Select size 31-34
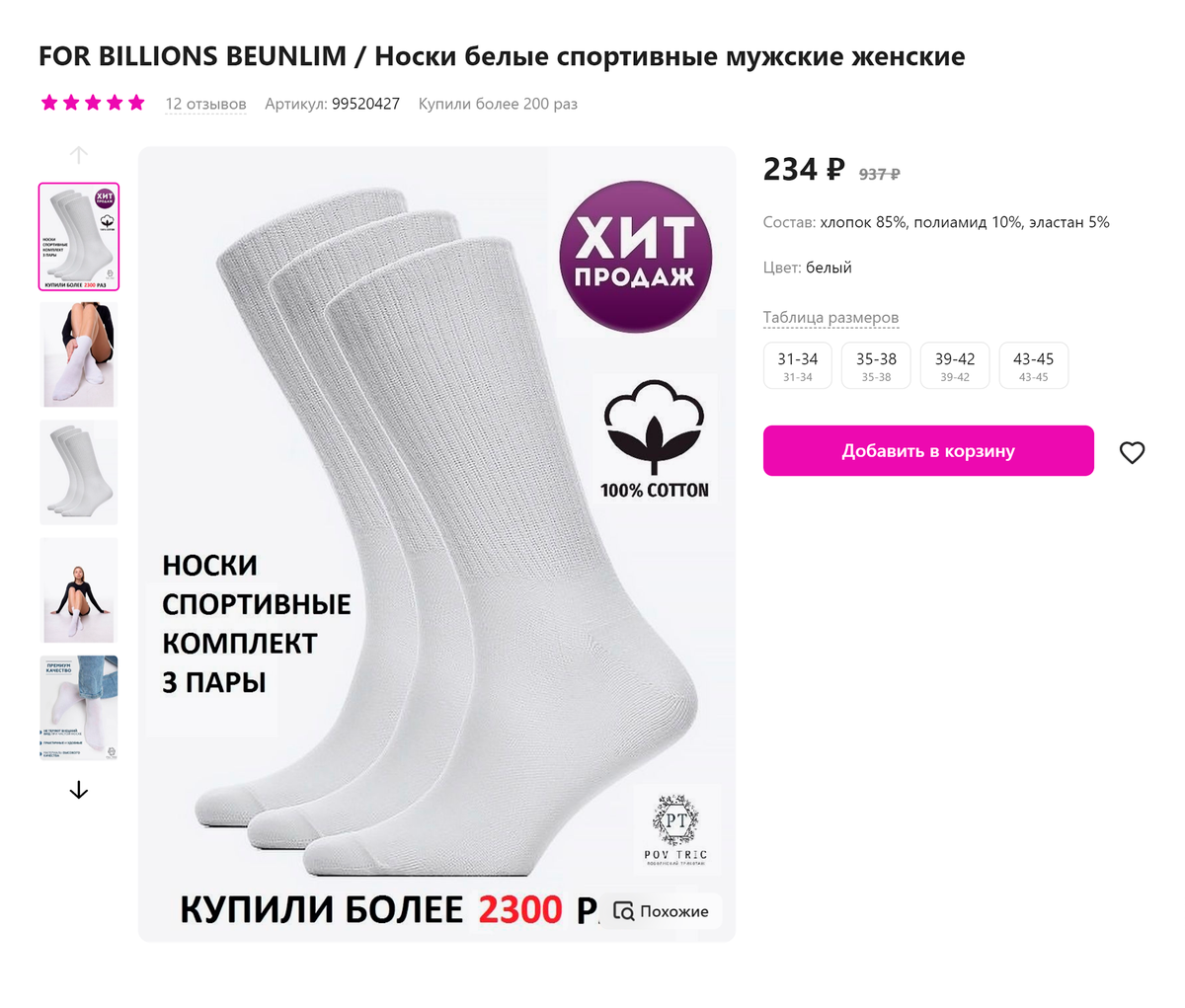 [x=798, y=366]
